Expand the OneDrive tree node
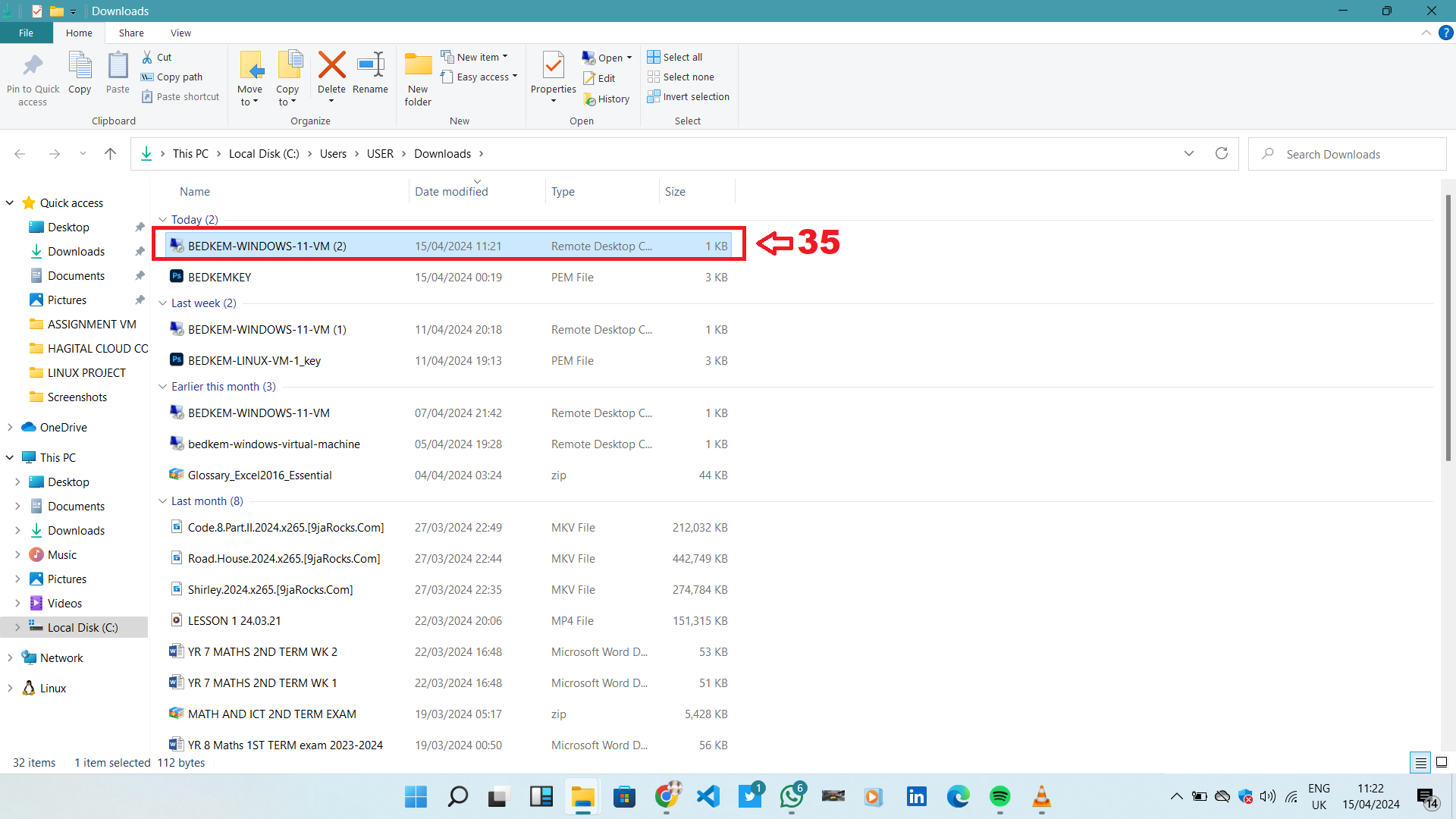 10,428
